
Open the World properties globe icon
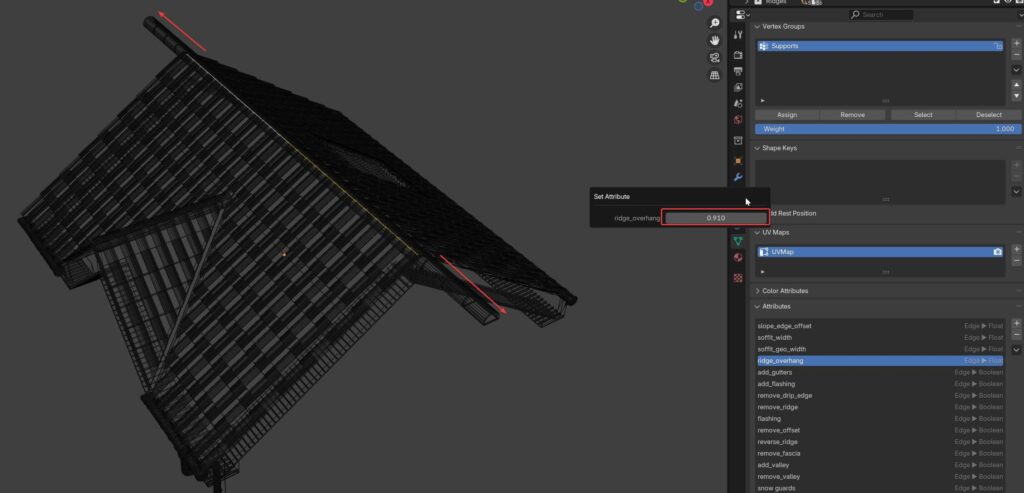[x=738, y=120]
